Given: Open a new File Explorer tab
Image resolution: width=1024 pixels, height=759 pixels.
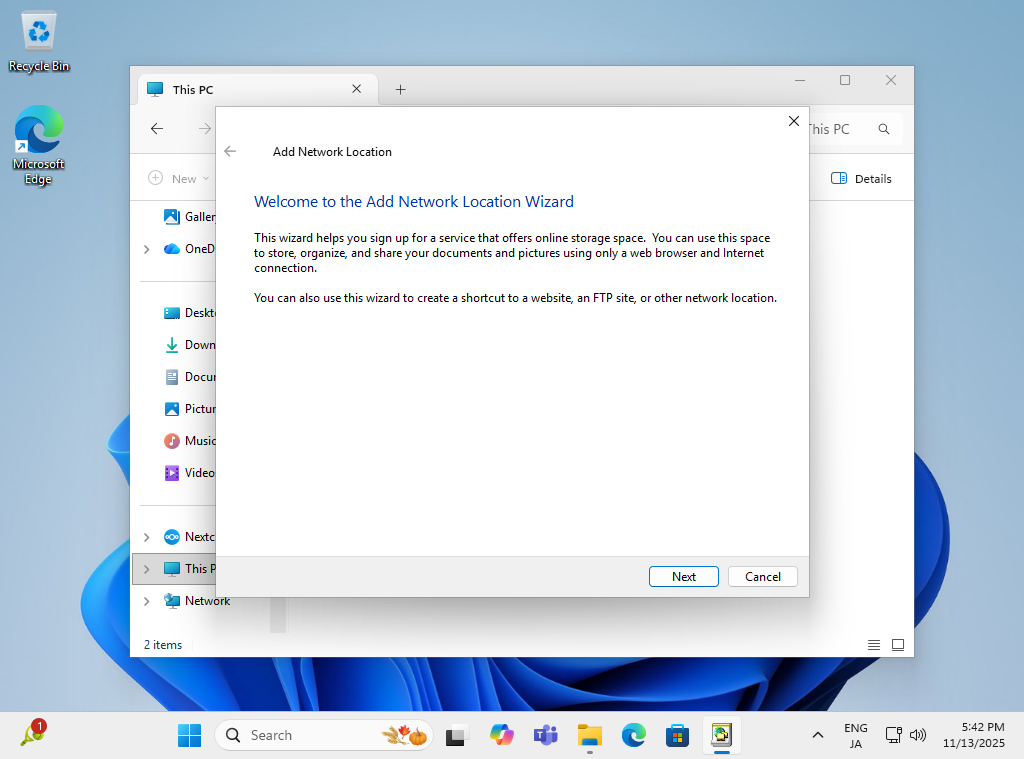Looking at the screenshot, I should click(x=400, y=89).
